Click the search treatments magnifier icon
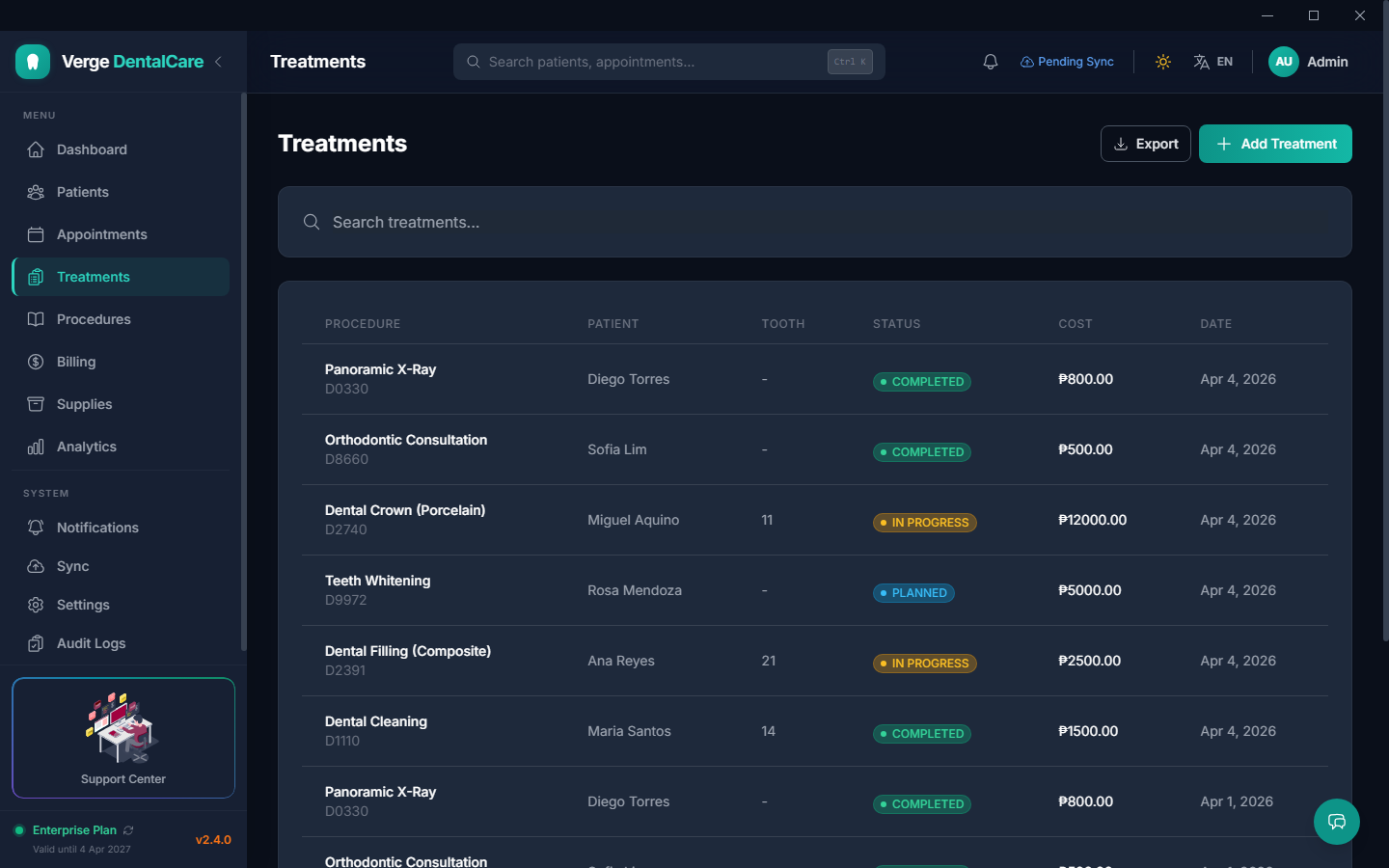 tap(312, 222)
